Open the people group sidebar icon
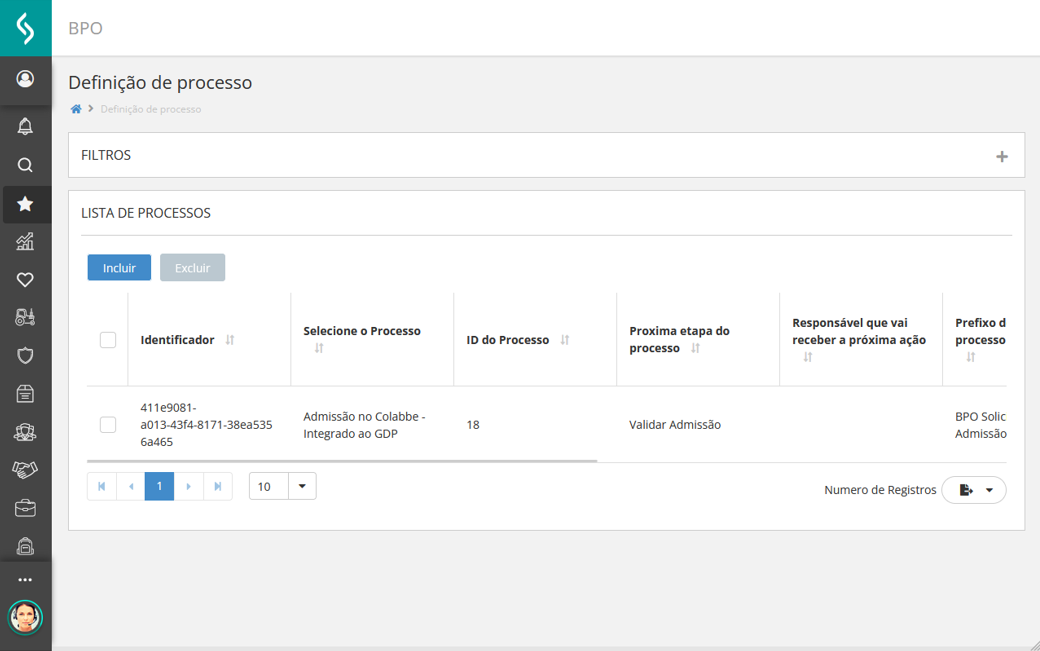 25,432
